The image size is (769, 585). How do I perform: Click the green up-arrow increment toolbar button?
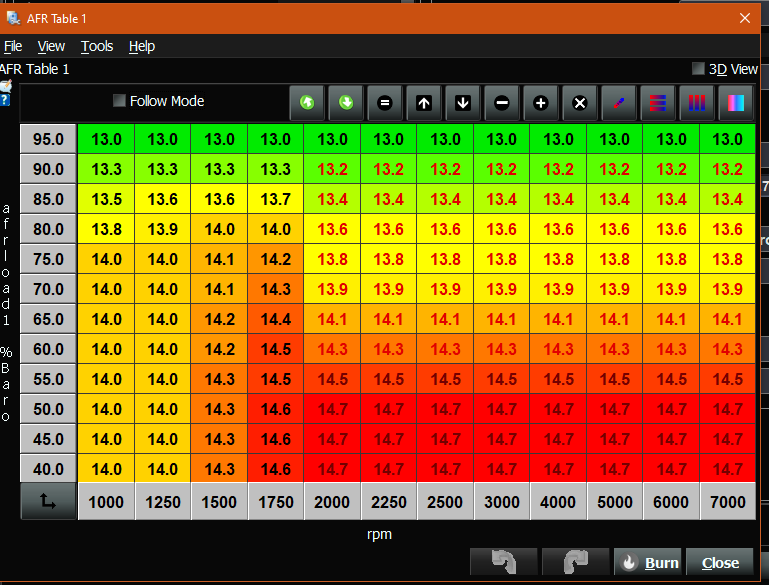pos(308,103)
